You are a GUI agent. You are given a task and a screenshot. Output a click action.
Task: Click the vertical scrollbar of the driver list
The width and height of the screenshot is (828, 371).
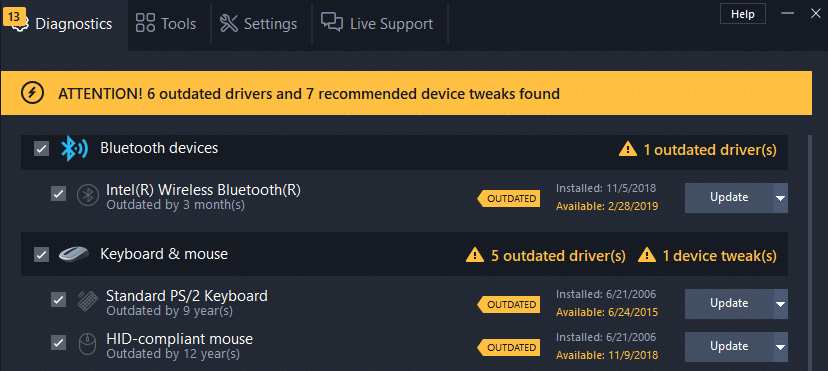tap(809, 253)
